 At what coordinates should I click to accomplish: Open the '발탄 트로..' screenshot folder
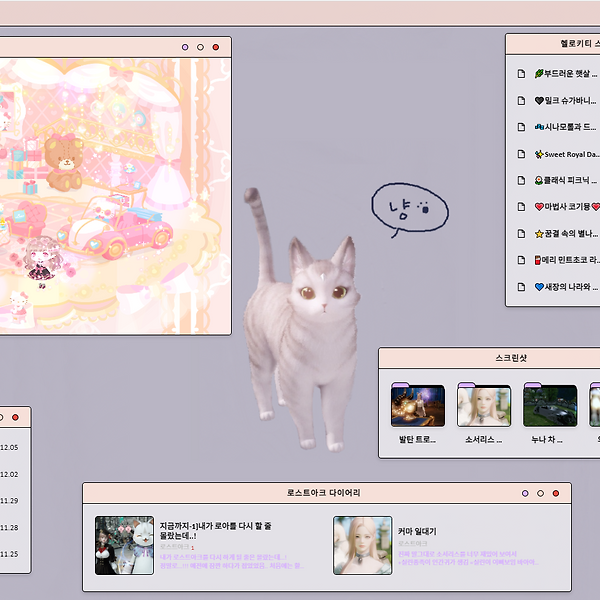(x=418, y=404)
